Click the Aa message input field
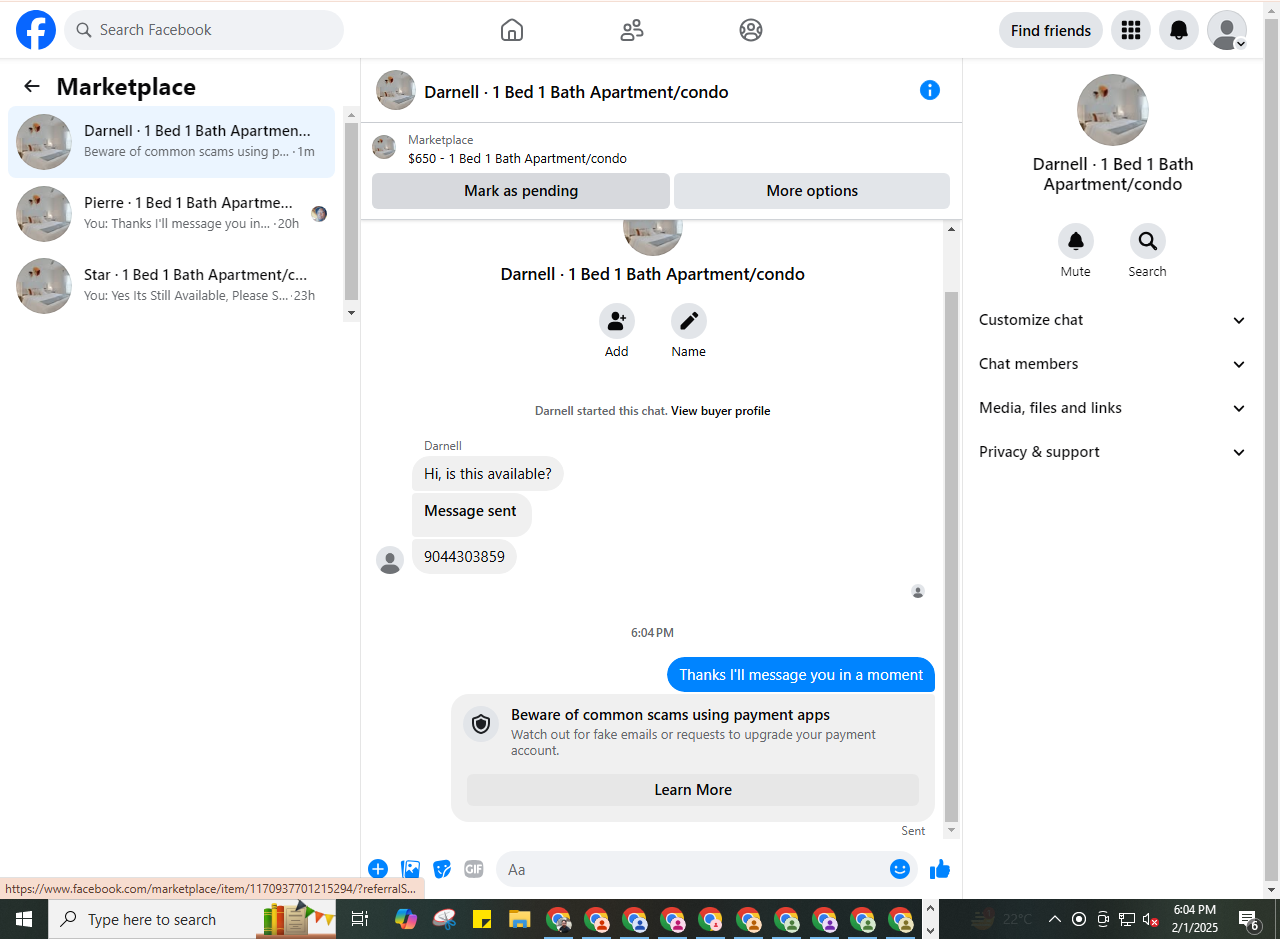This screenshot has width=1280, height=939. [693, 869]
